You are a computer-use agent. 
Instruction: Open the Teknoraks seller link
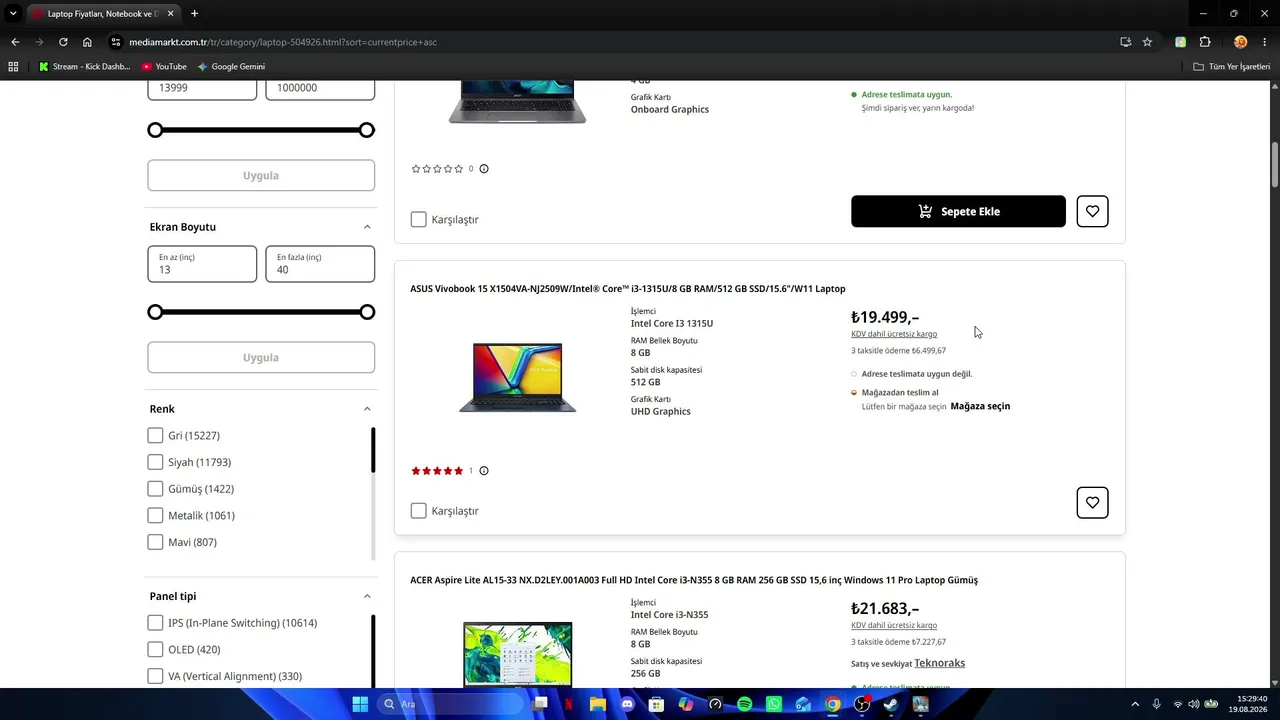coord(939,663)
